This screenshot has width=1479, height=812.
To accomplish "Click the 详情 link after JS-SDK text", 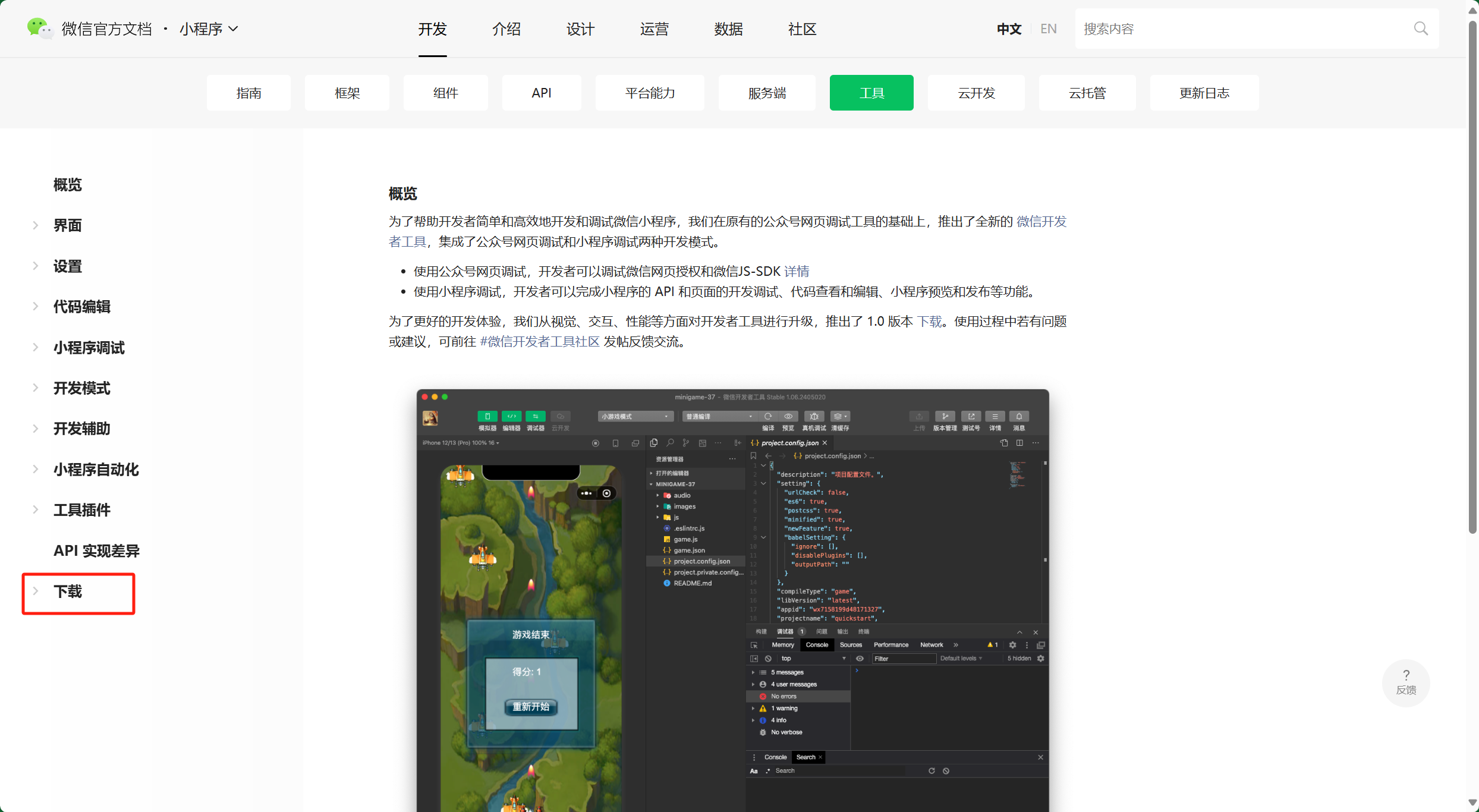I will click(x=797, y=271).
